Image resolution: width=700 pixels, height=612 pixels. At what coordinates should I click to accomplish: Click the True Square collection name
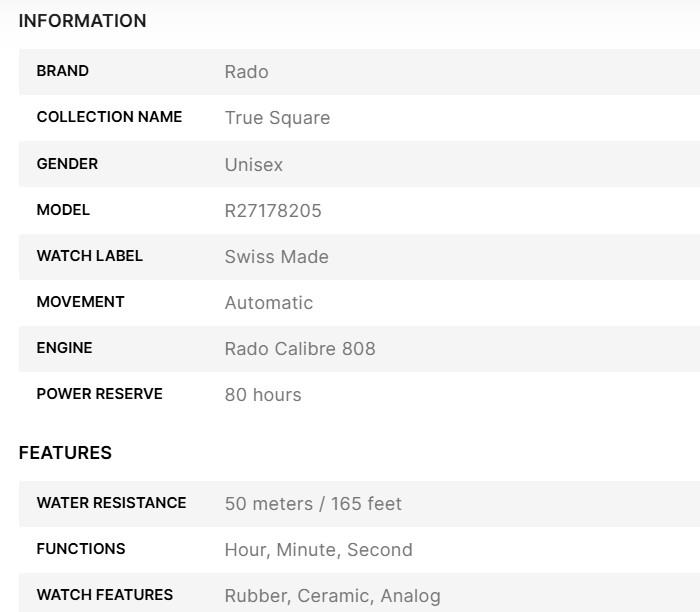coord(277,118)
